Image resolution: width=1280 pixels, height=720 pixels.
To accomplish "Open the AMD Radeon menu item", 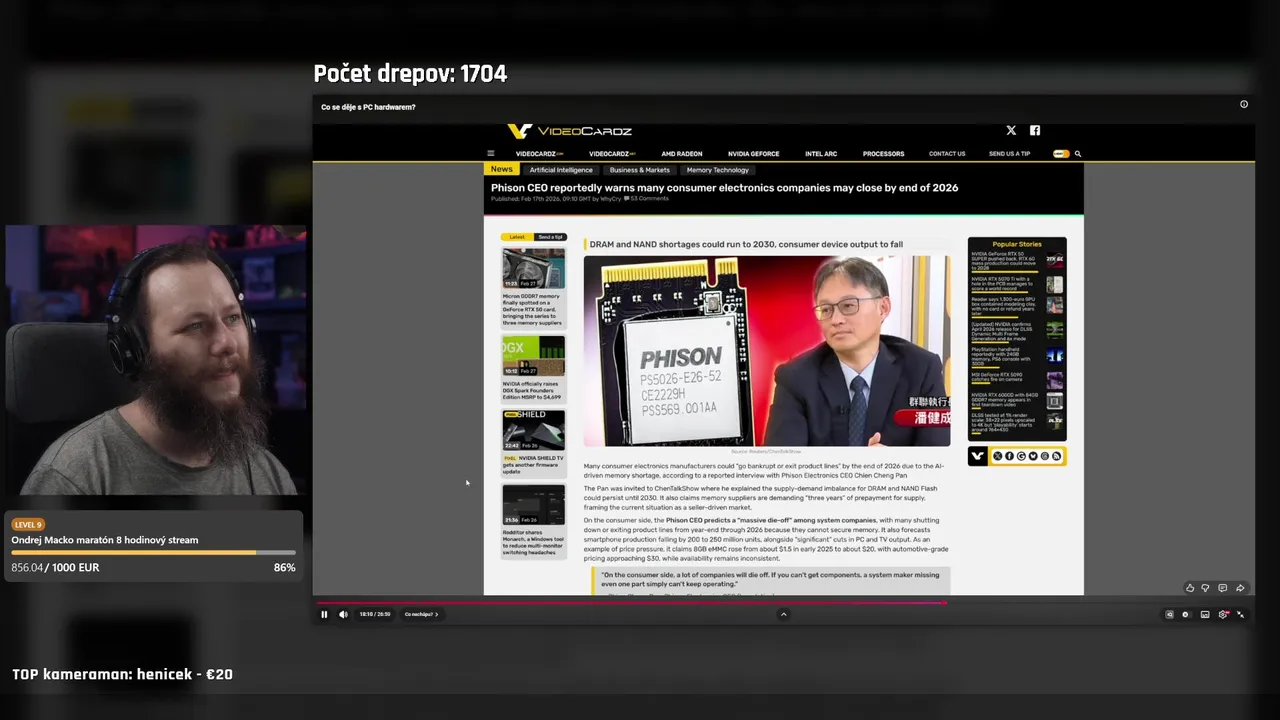I will coord(681,154).
